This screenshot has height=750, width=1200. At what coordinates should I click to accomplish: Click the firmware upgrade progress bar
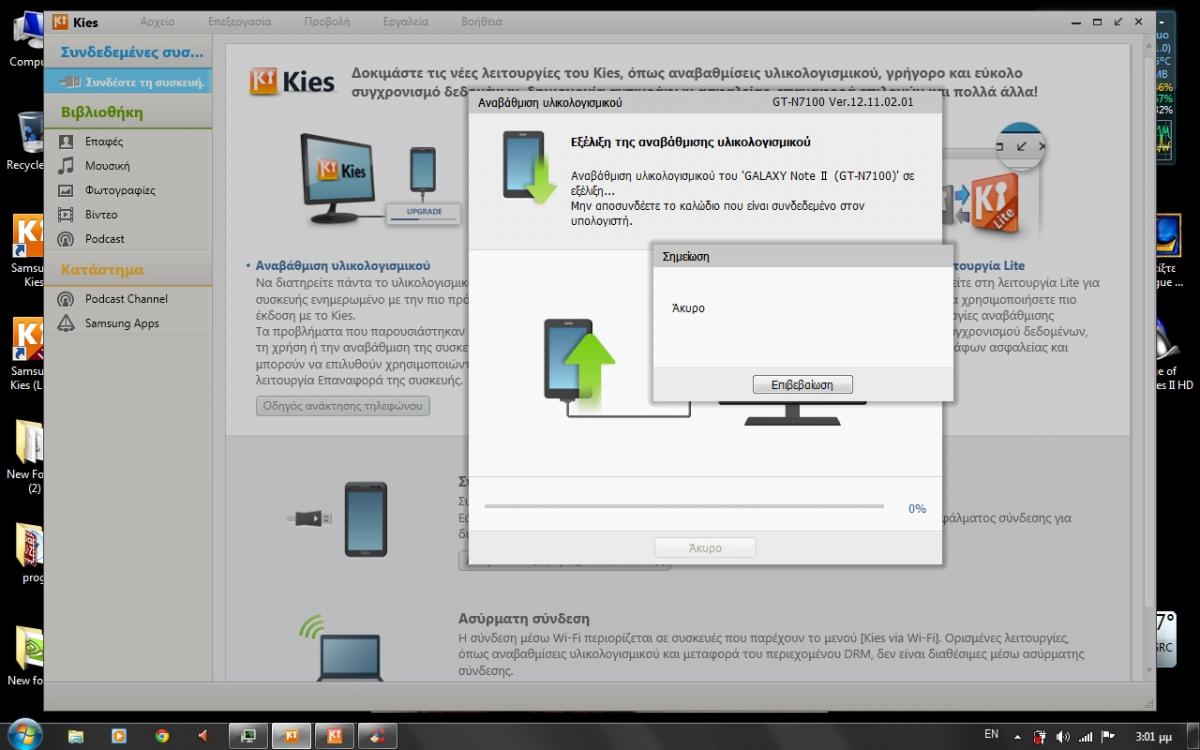click(684, 507)
